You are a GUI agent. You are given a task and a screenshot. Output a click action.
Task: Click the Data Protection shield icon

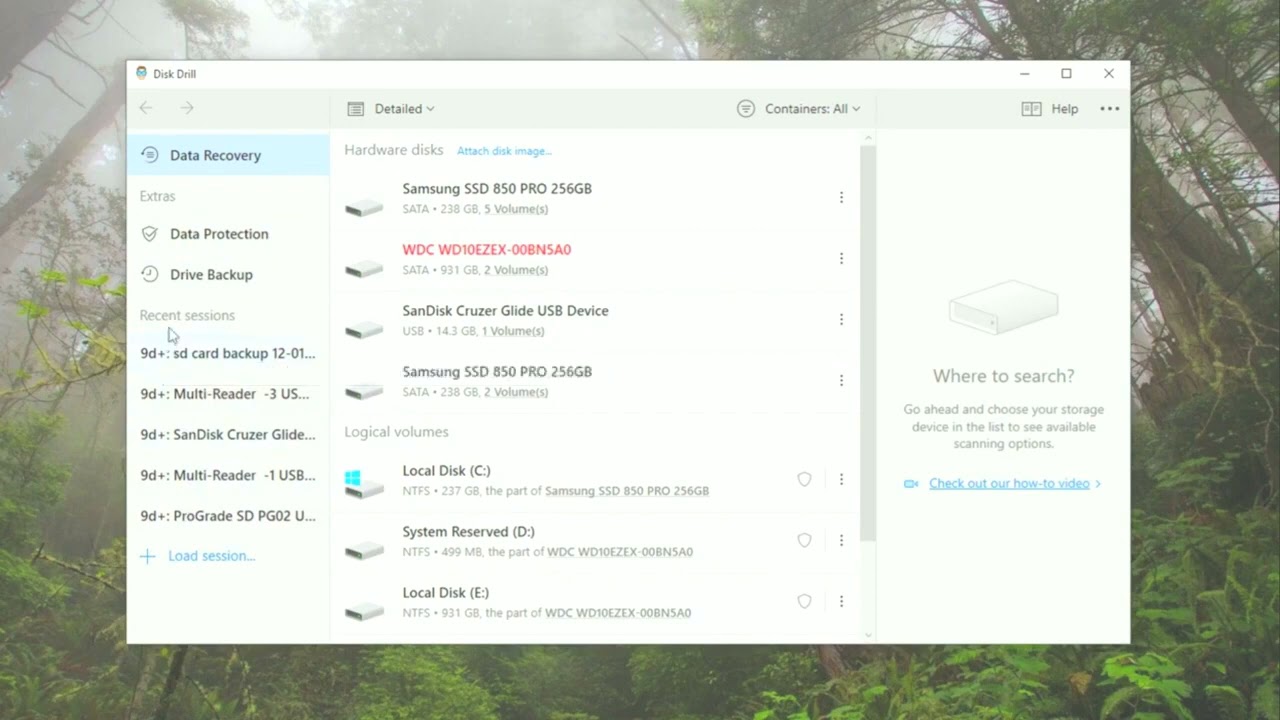point(149,234)
